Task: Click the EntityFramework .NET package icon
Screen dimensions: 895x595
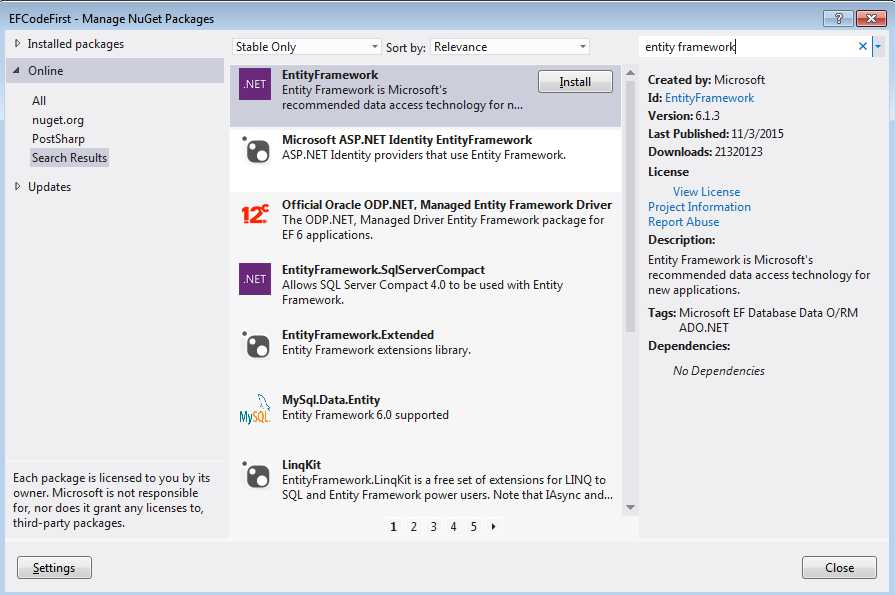Action: [255, 84]
